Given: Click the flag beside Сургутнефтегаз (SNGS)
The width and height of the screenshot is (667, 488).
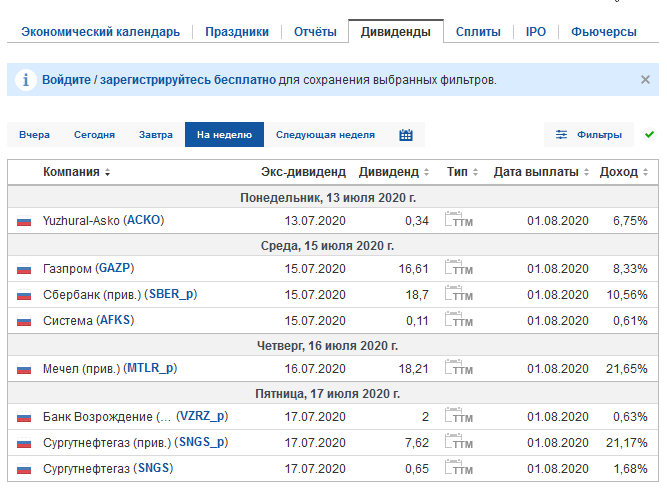Looking at the screenshot, I should click(x=24, y=469).
